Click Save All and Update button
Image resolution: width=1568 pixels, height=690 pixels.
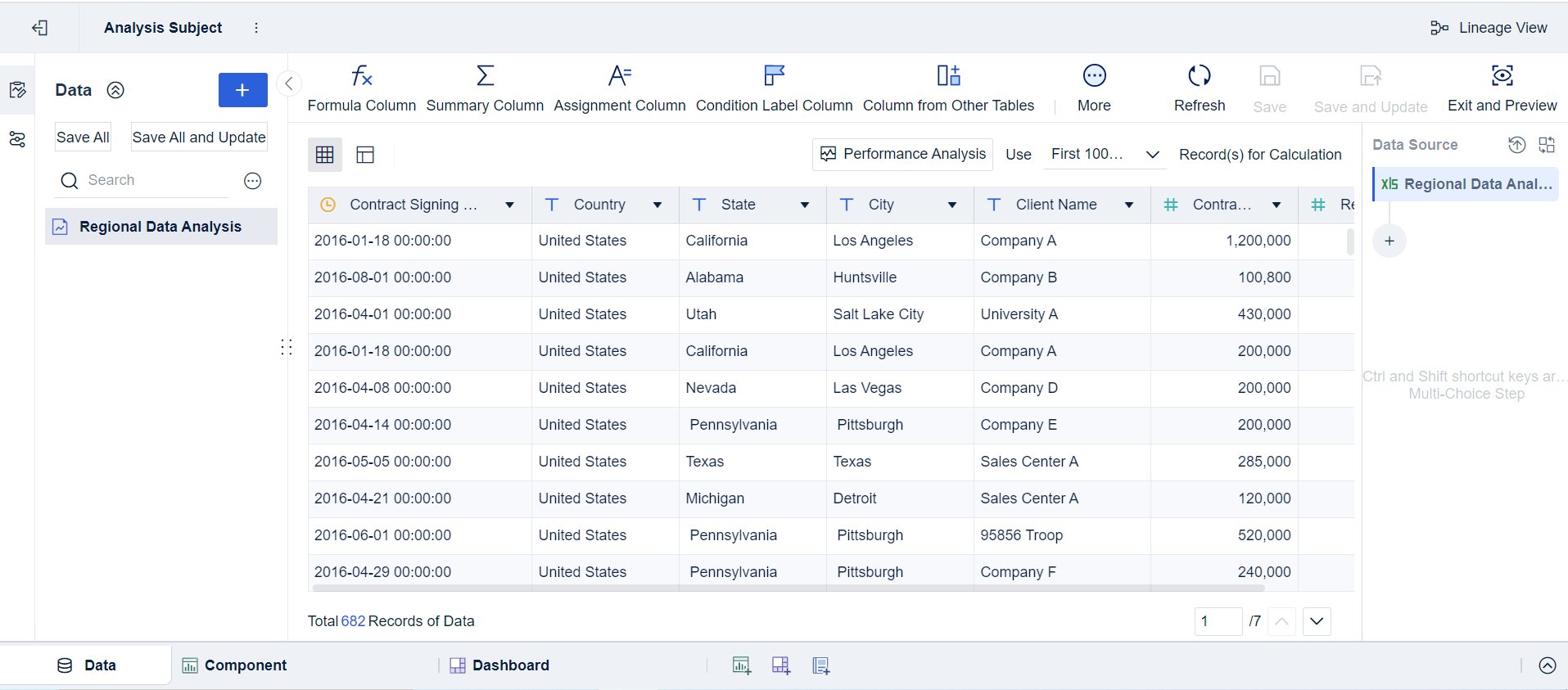point(199,138)
